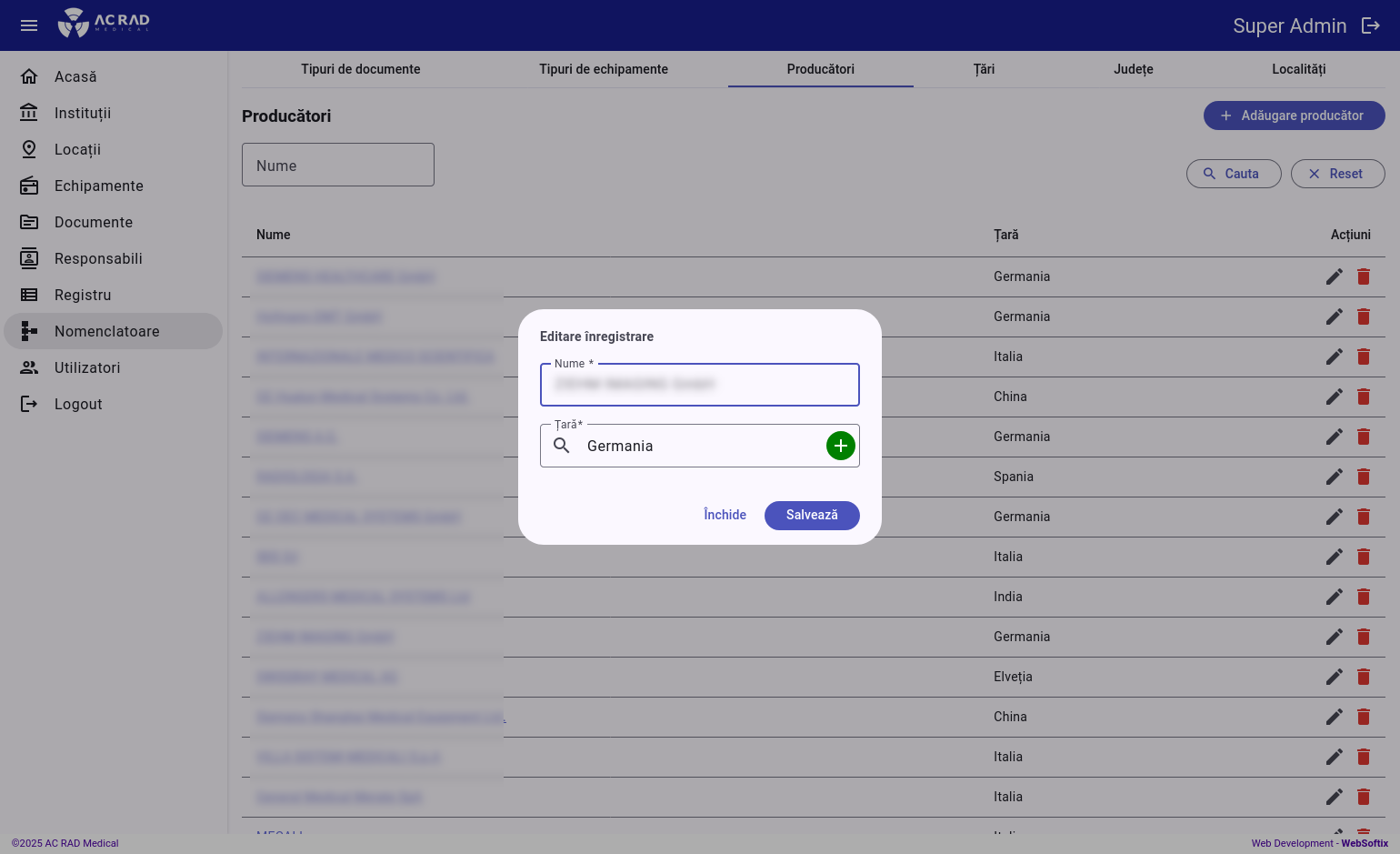Viewport: 1400px width, 854px height.
Task: Click edit pencil for the Elveția row
Action: point(1334,677)
